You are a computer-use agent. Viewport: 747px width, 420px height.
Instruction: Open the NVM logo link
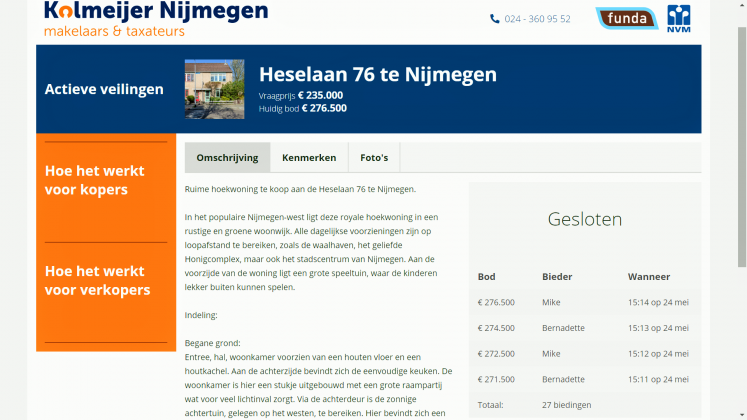[678, 19]
